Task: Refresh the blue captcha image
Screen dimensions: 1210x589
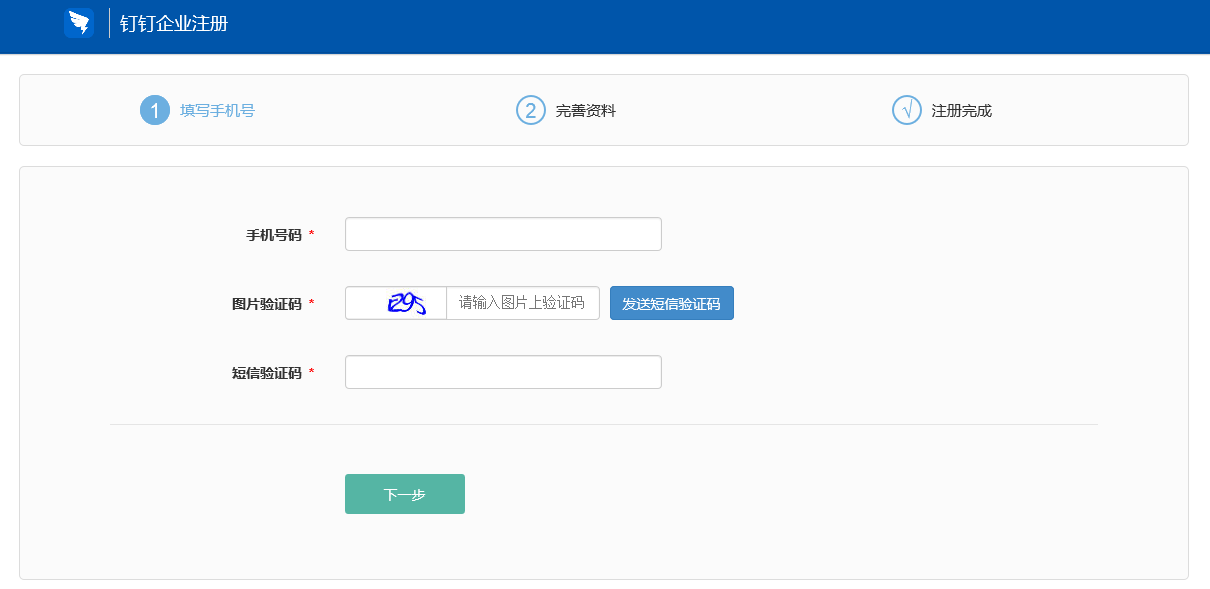Action: (x=397, y=303)
